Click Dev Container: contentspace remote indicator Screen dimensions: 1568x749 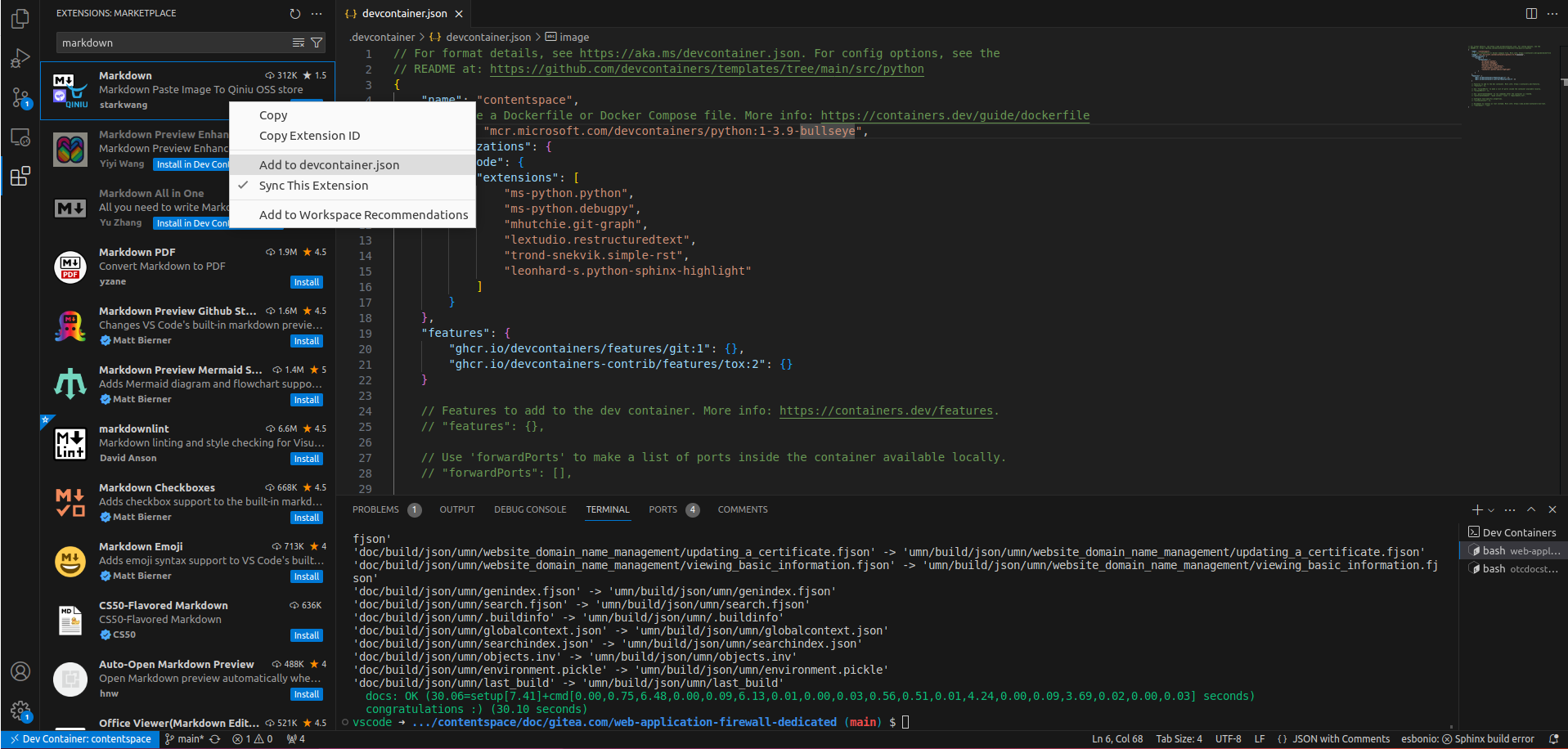click(x=80, y=739)
